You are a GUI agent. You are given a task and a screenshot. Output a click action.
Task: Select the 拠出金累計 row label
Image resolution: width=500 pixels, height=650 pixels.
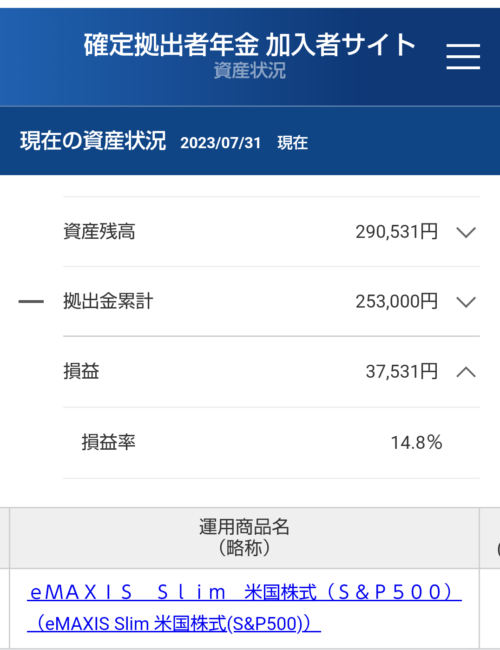[x=108, y=301]
